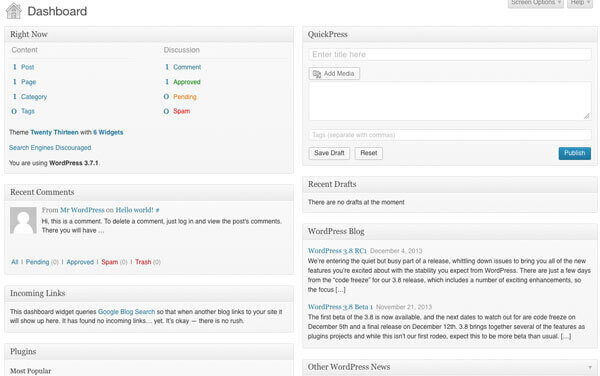Open the Help dropdown
The width and height of the screenshot is (600, 376).
point(580,3)
